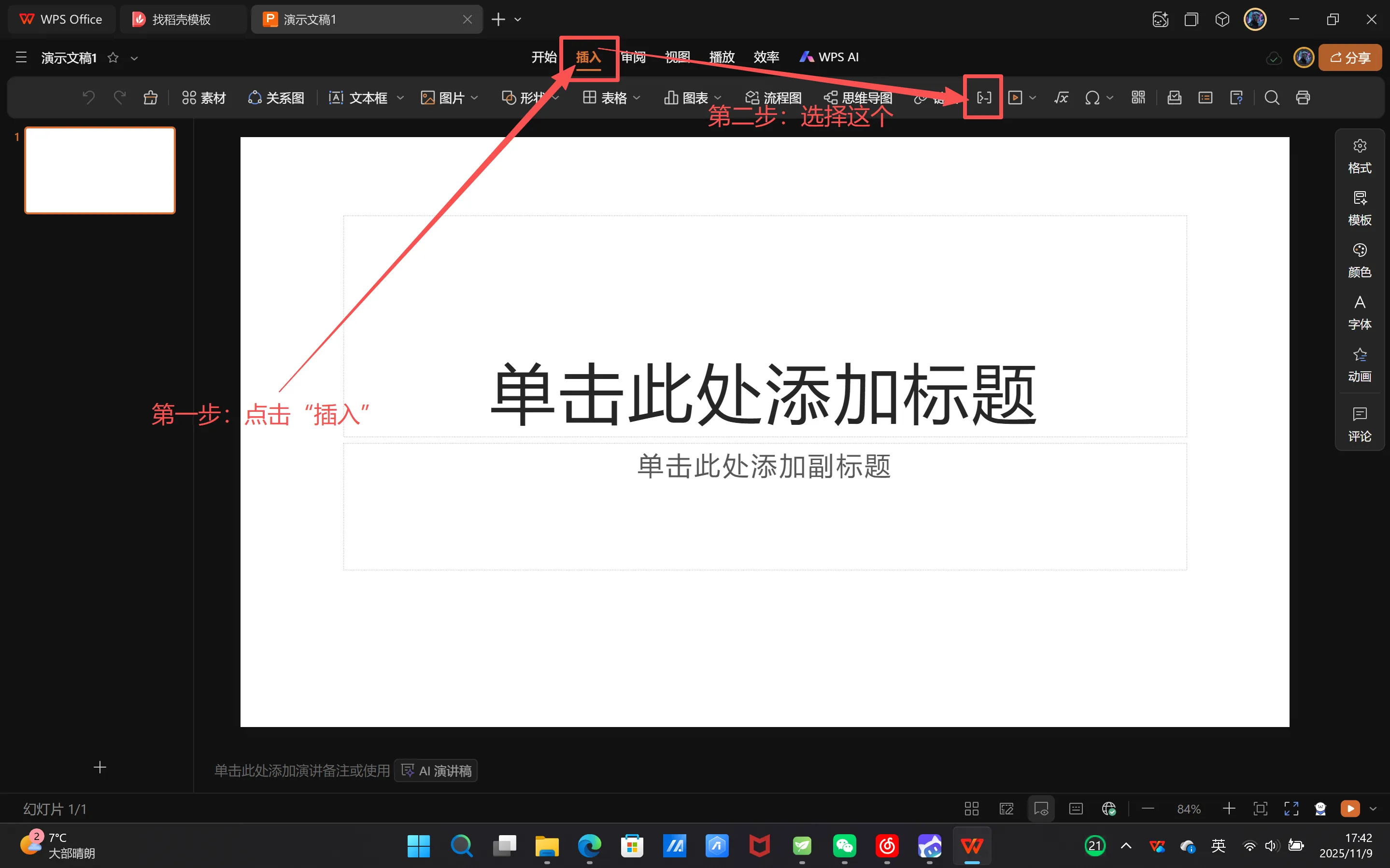Click the QR code insert icon

pos(1138,98)
